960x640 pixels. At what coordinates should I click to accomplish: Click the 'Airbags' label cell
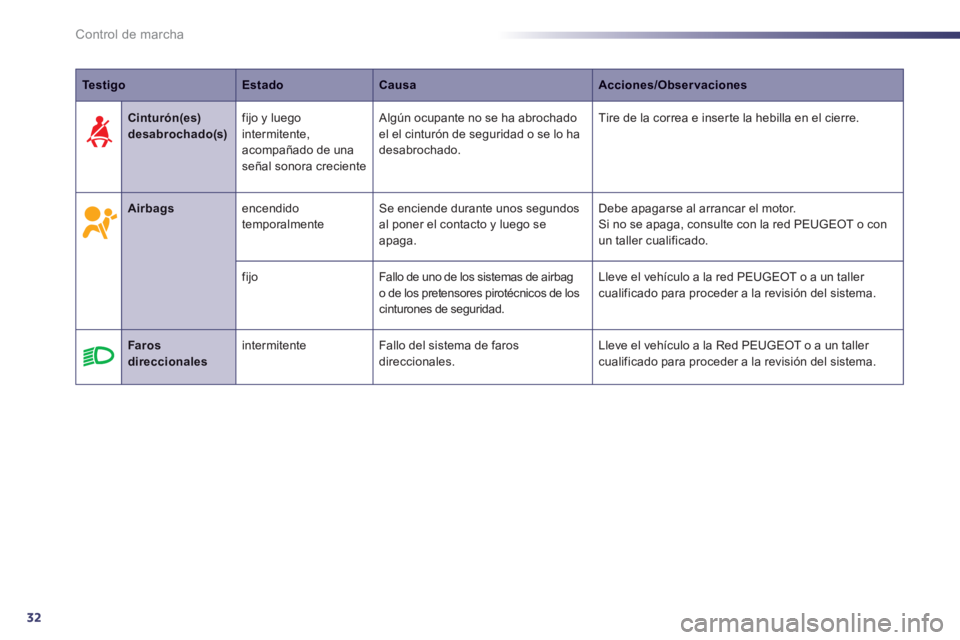178,261
